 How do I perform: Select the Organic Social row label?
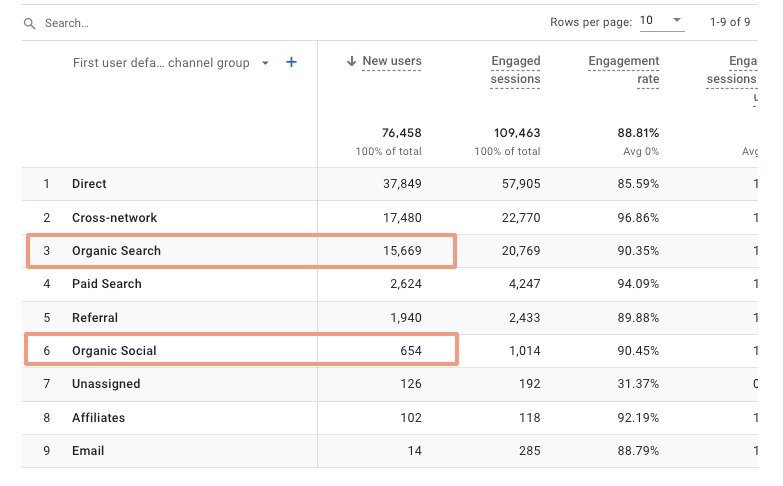(114, 351)
